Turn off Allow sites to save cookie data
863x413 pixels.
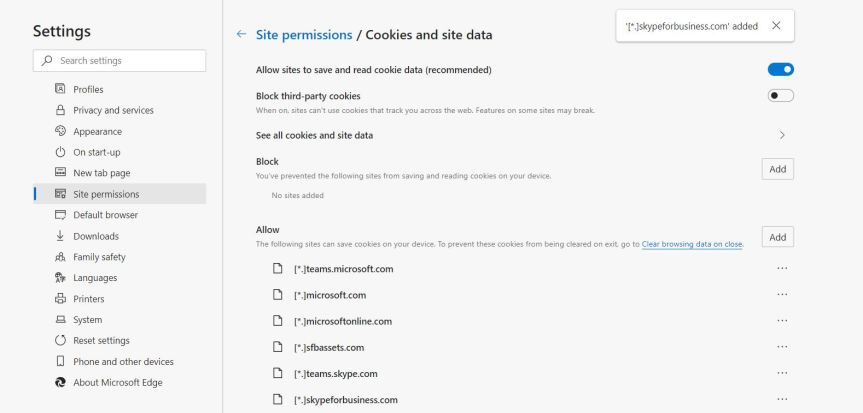tap(780, 70)
